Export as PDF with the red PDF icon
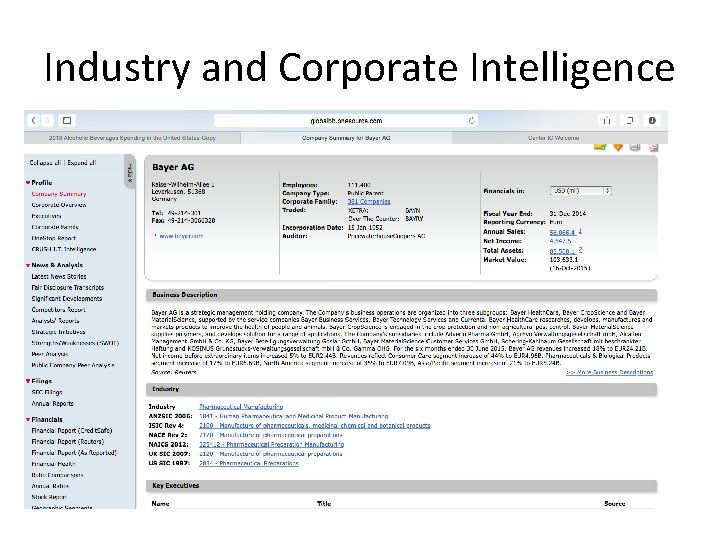Screen dimensions: 720x540 (x=653, y=147)
